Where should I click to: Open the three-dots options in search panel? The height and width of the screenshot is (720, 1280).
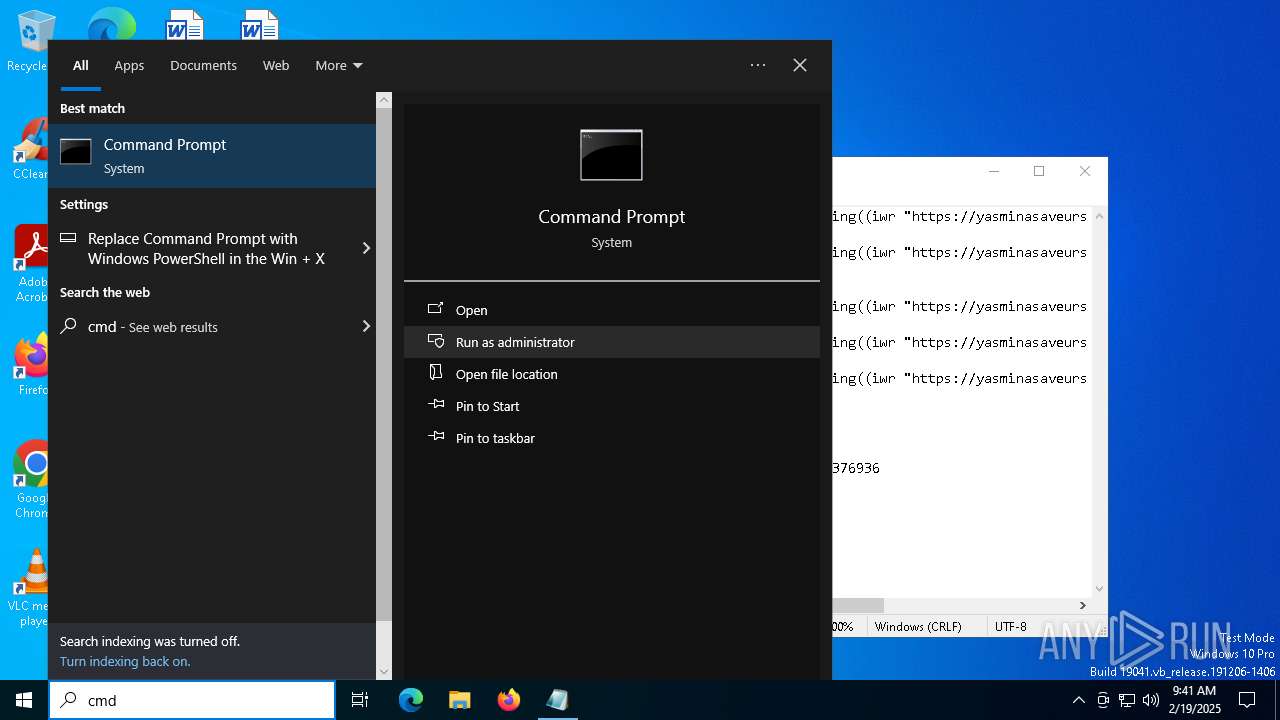tap(758, 65)
